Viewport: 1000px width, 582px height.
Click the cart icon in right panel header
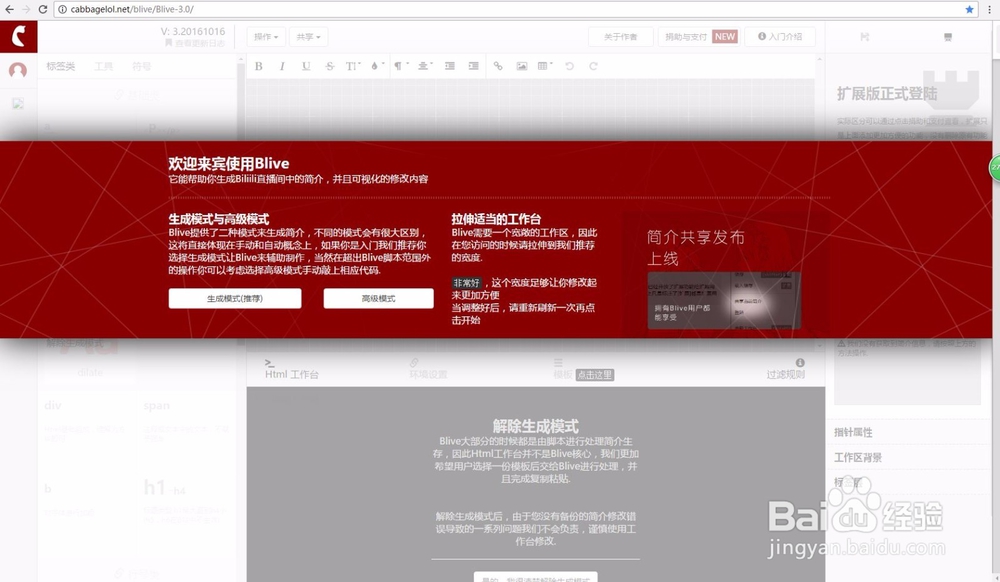tap(948, 37)
